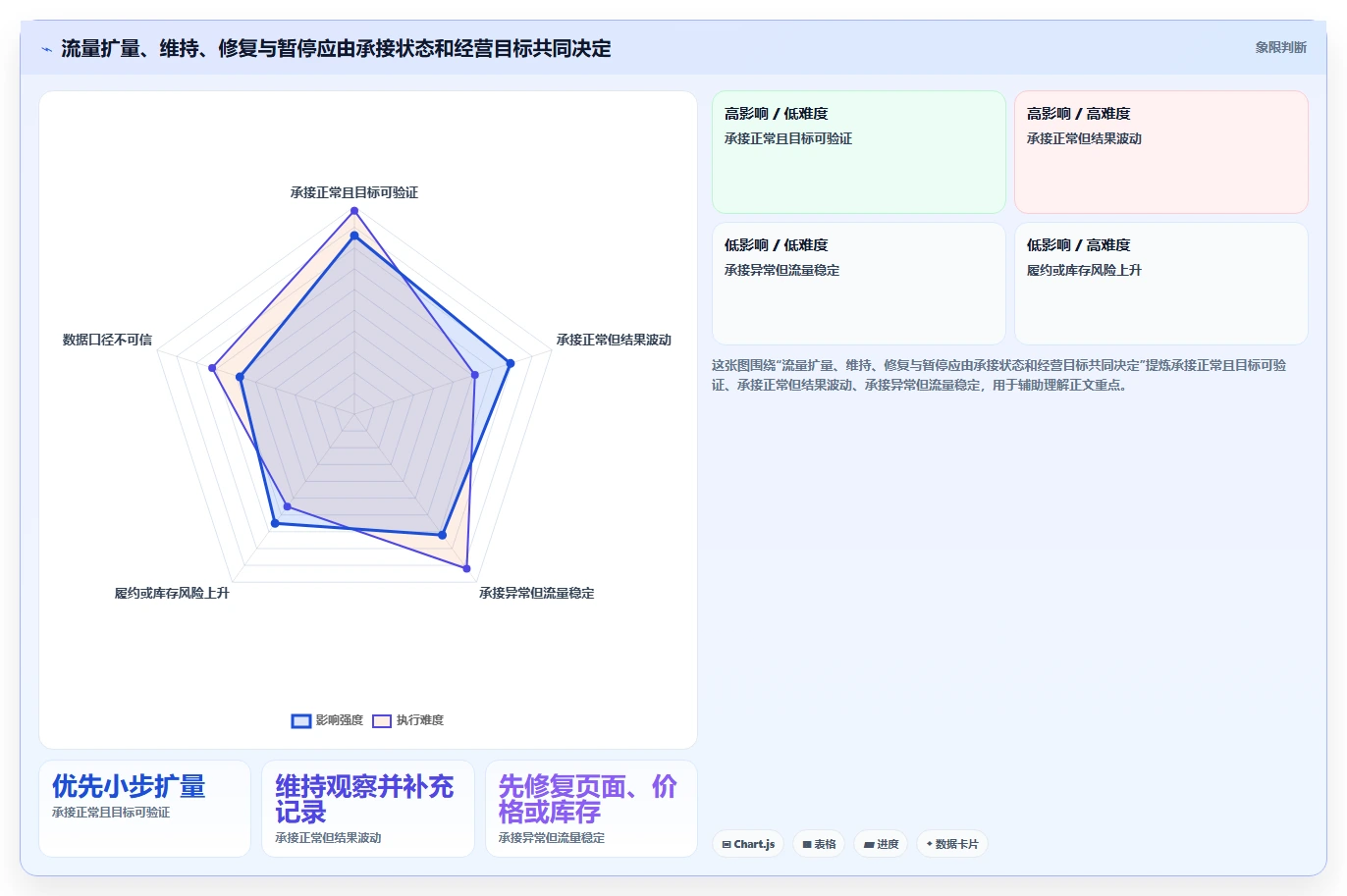Click the 表格 chip
The height and width of the screenshot is (896, 1347).
820,844
